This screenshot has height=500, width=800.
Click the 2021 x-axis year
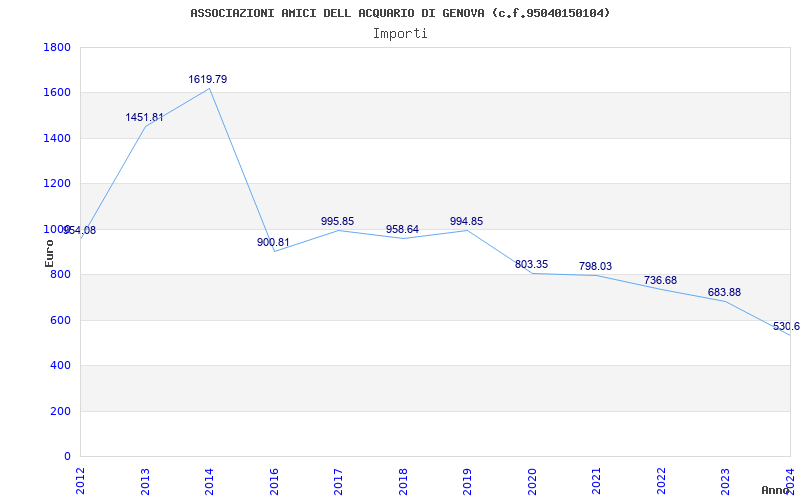click(x=596, y=481)
